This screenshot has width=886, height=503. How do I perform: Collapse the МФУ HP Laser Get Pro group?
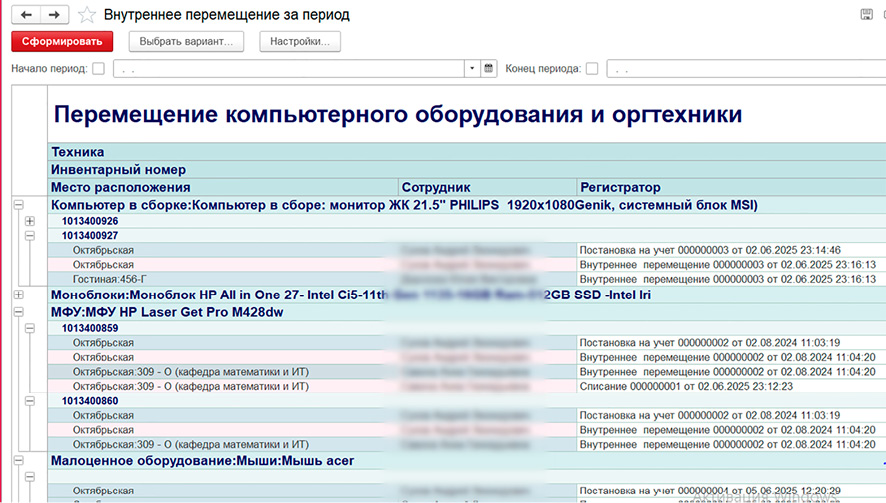point(18,311)
